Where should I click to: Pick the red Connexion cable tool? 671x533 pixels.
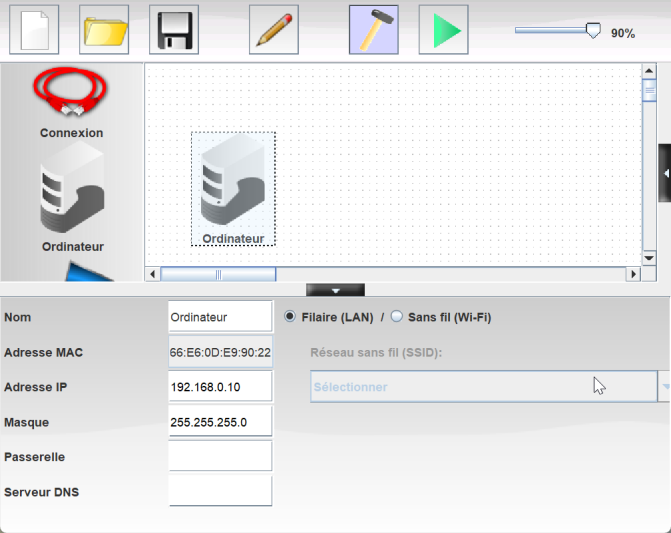(71, 94)
